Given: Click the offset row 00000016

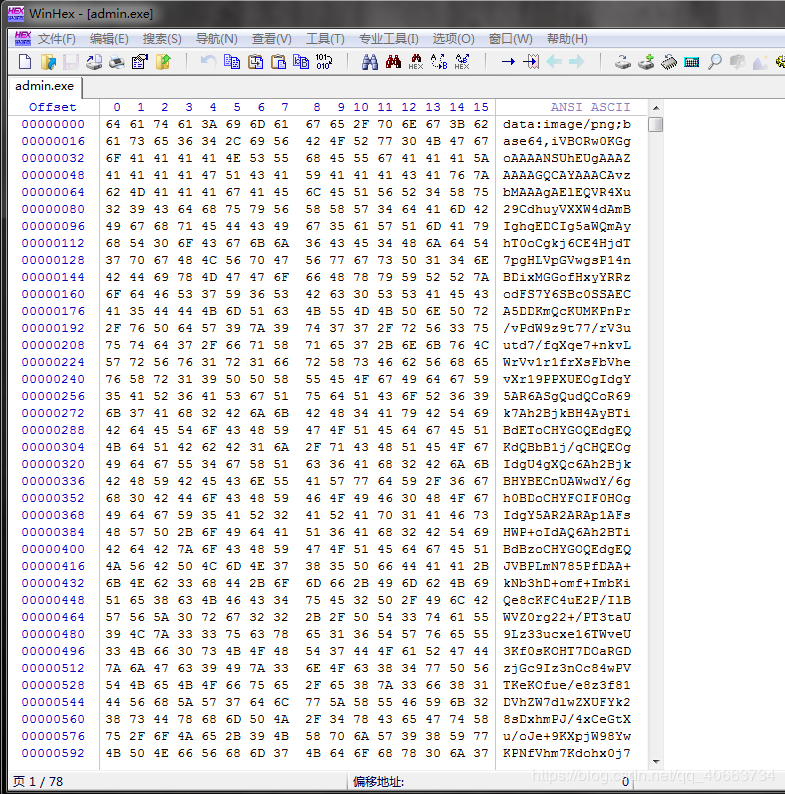Looking at the screenshot, I should 53,141.
